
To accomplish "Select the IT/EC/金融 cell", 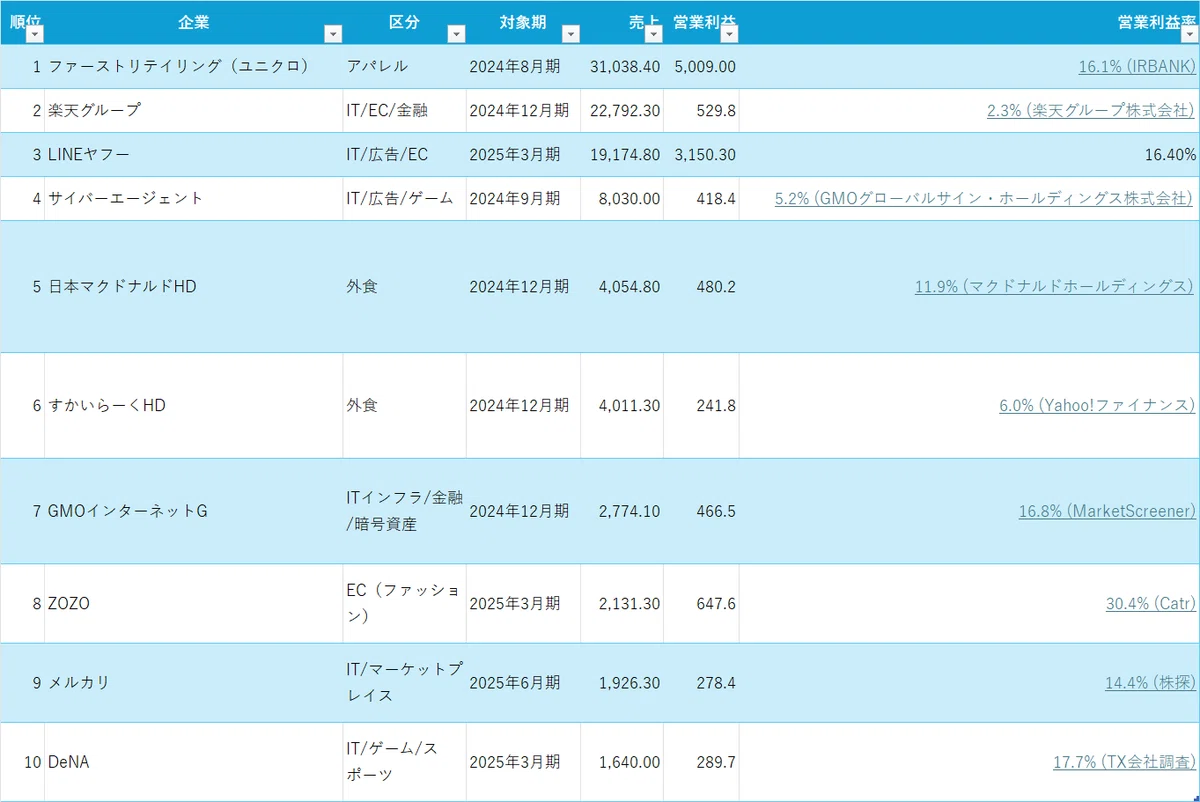I will [405, 111].
